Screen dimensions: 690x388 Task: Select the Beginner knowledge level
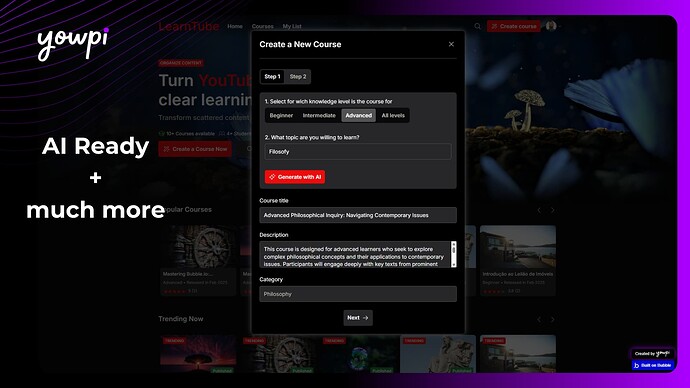(x=281, y=115)
